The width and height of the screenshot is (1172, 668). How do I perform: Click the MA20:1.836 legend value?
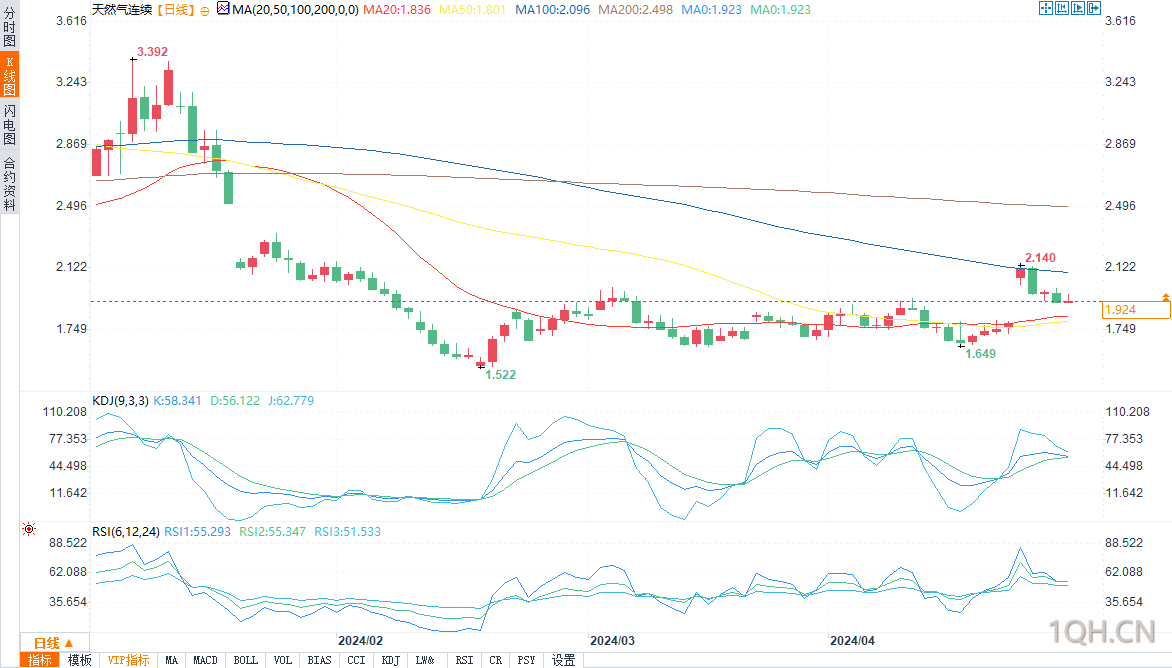coord(397,10)
